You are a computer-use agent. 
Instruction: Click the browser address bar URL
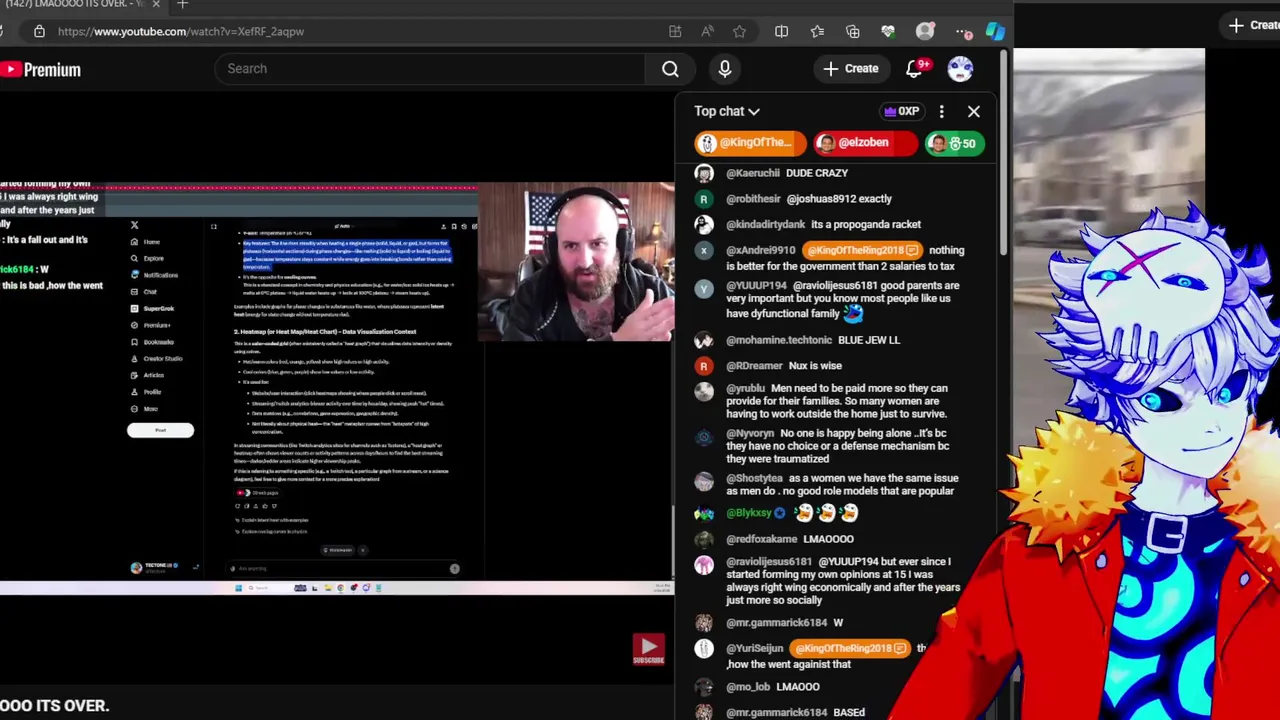point(181,31)
